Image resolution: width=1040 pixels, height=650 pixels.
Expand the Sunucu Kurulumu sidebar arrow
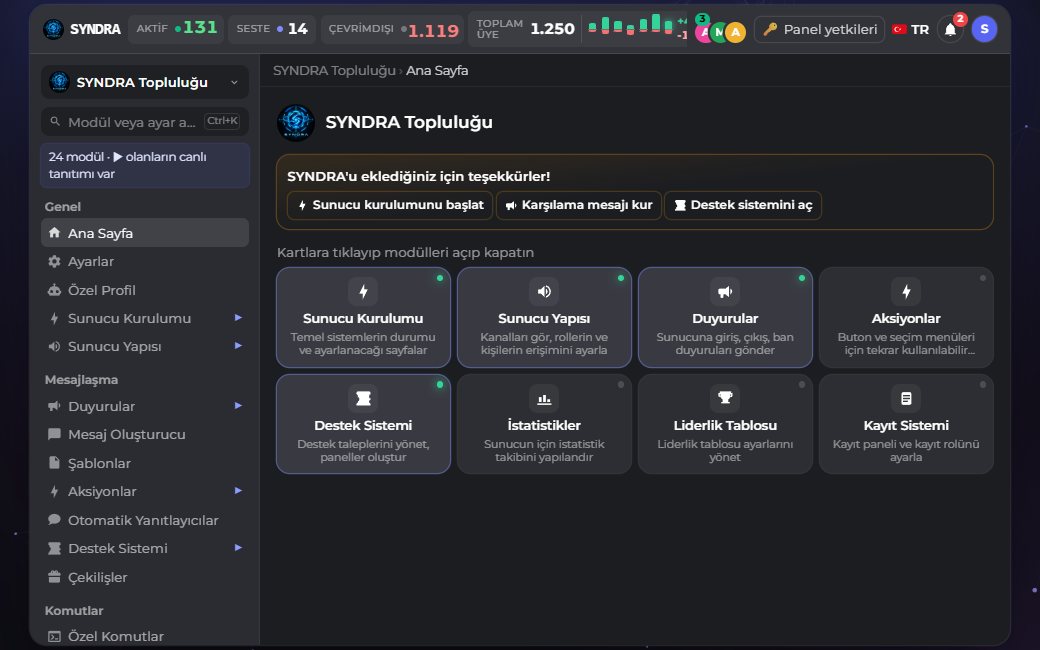click(238, 318)
